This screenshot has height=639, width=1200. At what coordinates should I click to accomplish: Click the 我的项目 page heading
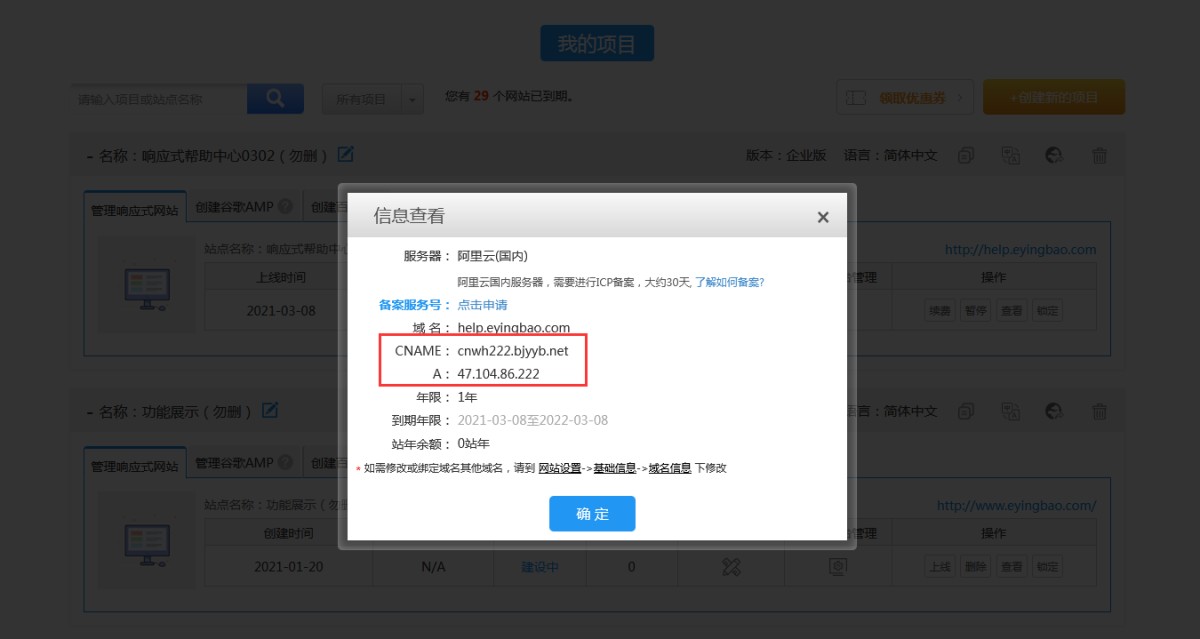coord(597,44)
